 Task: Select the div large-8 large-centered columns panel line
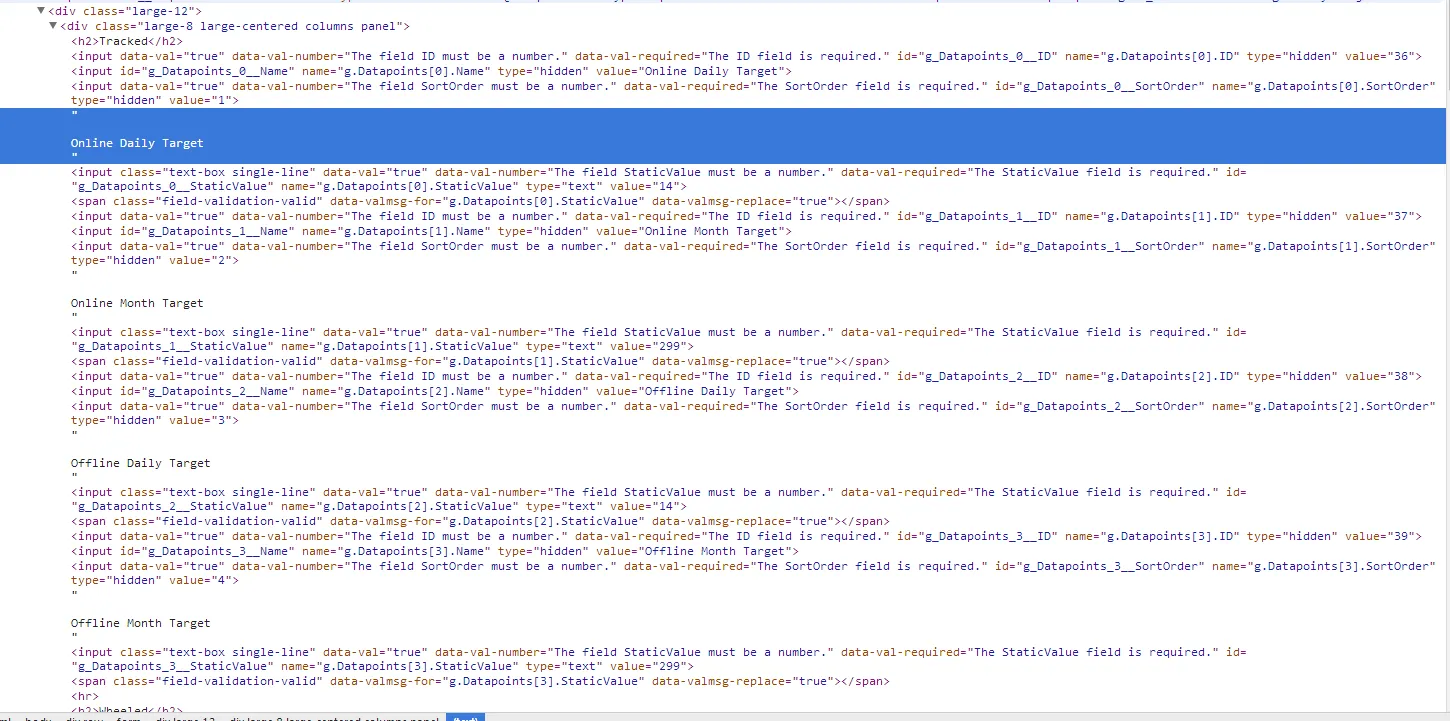coord(235,26)
